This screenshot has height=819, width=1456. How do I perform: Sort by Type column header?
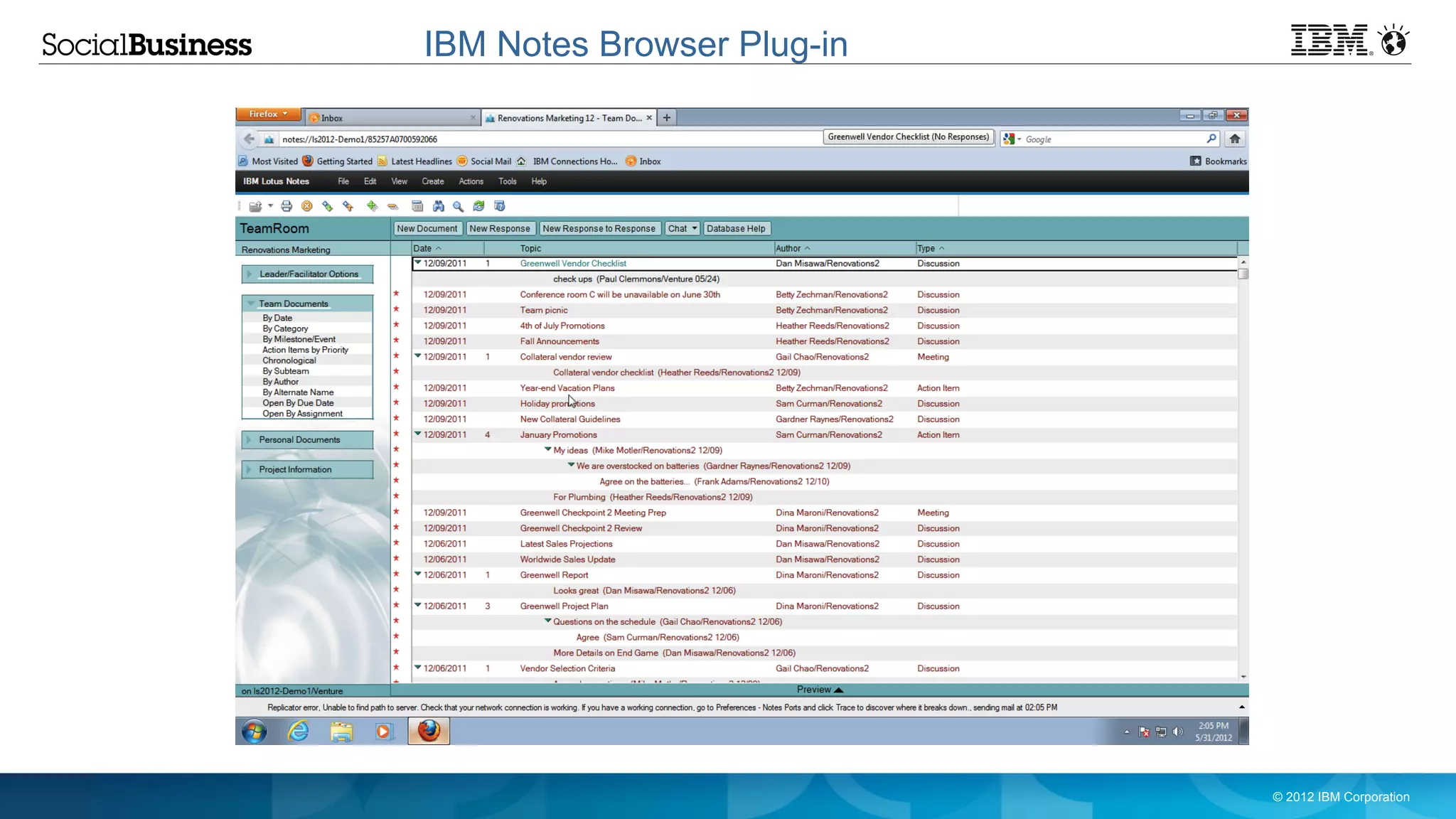(1076, 249)
